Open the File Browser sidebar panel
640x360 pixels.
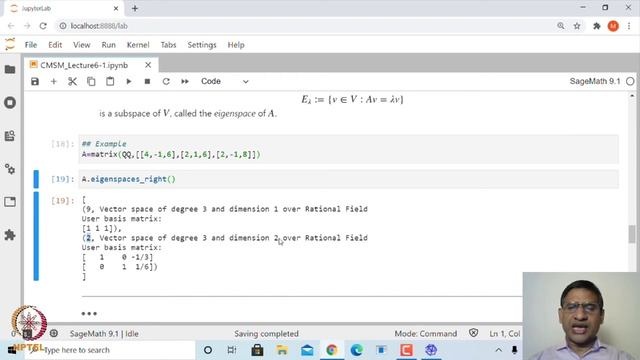[10, 69]
